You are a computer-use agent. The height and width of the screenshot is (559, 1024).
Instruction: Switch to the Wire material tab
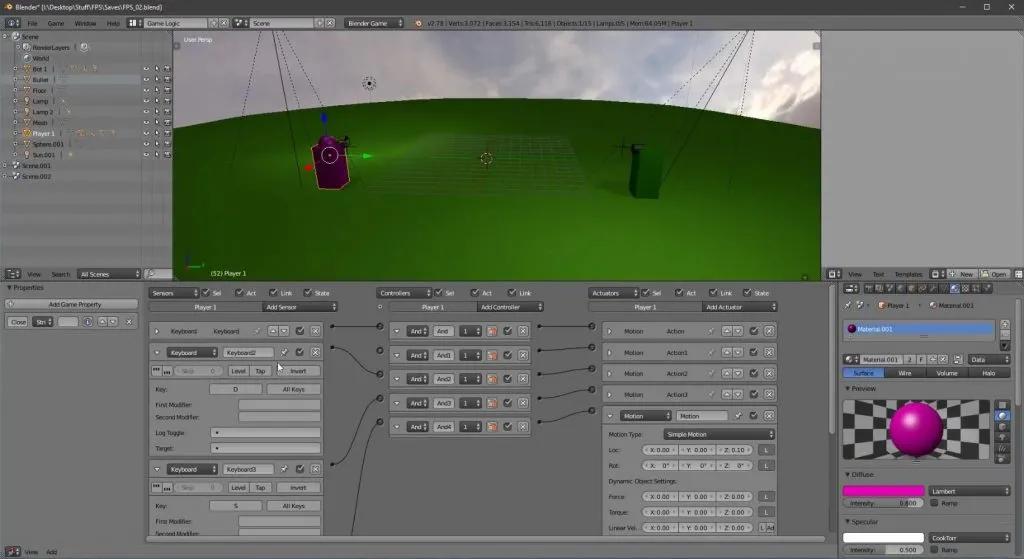[x=905, y=372]
